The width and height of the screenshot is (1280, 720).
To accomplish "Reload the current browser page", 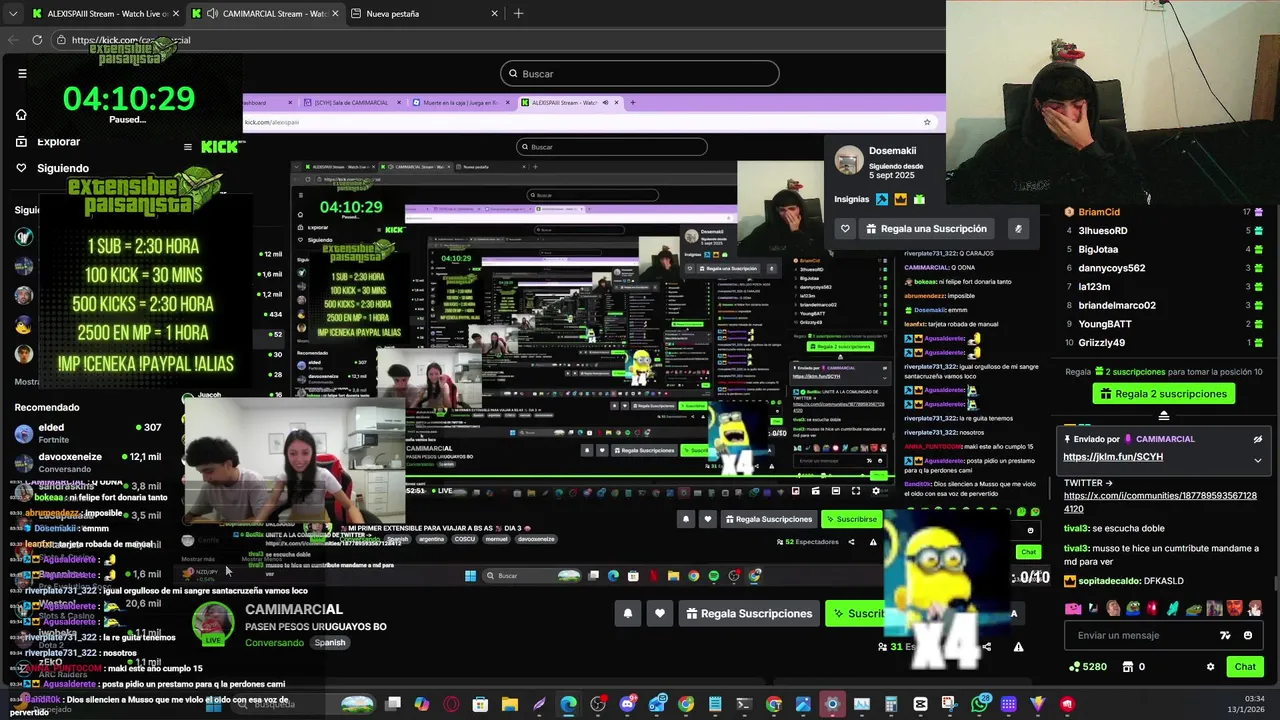I will 37,40.
